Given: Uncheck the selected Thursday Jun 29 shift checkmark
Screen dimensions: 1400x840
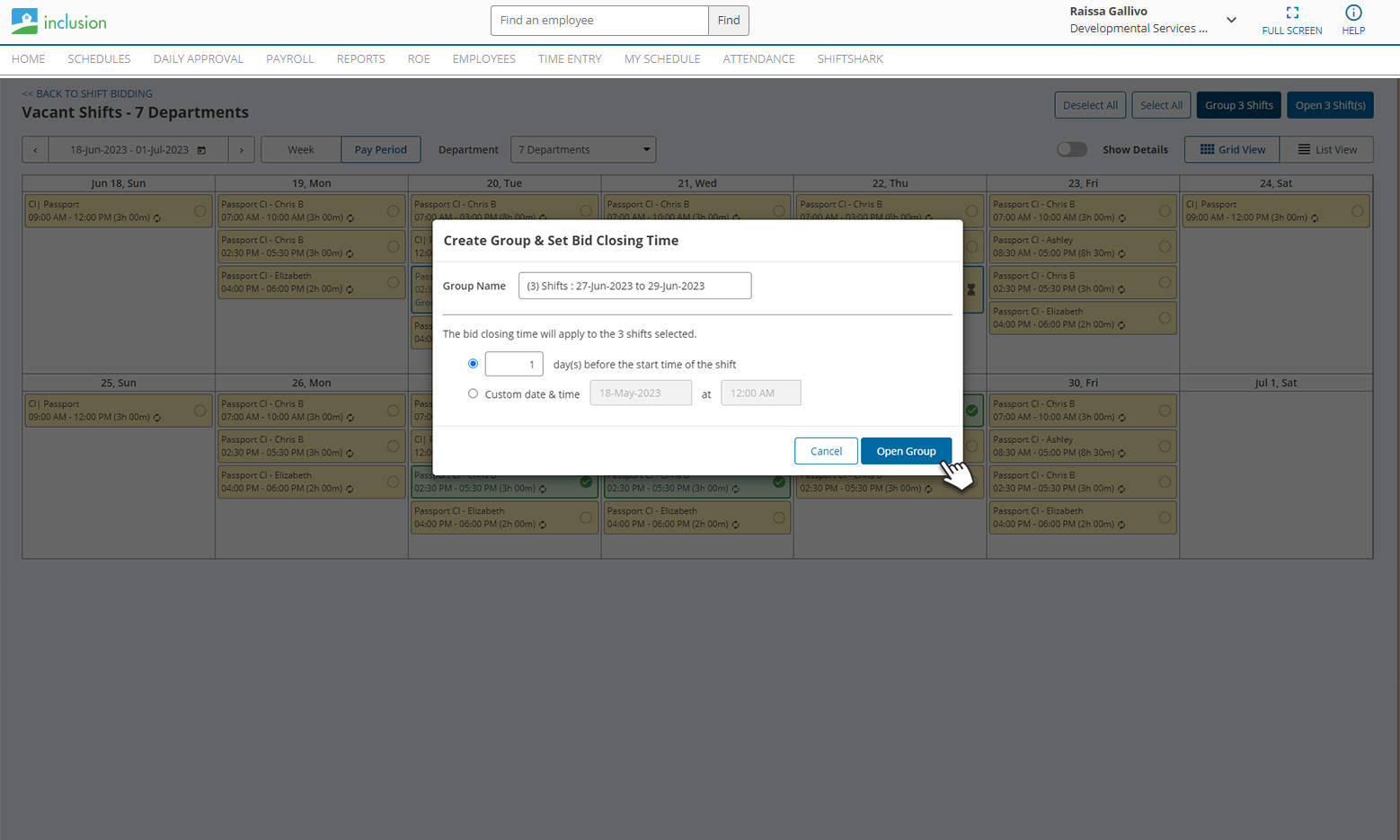Looking at the screenshot, I should (971, 411).
